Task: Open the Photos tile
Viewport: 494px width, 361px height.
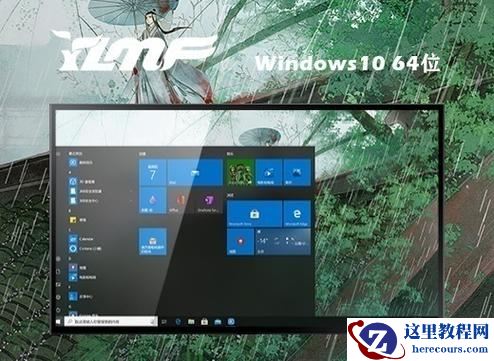Action: 297,172
